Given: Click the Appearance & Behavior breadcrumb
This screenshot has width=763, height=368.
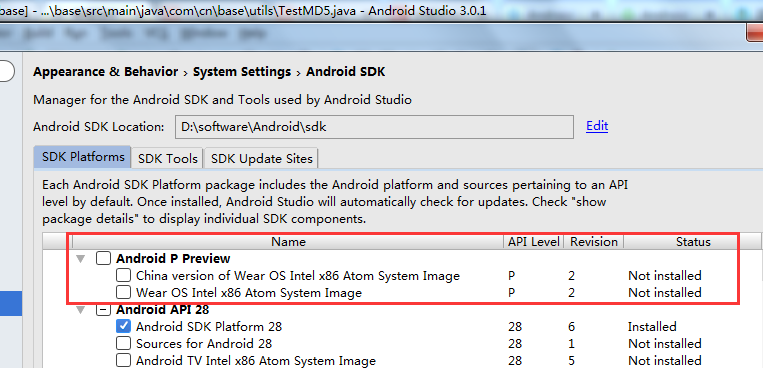Looking at the screenshot, I should click(106, 72).
